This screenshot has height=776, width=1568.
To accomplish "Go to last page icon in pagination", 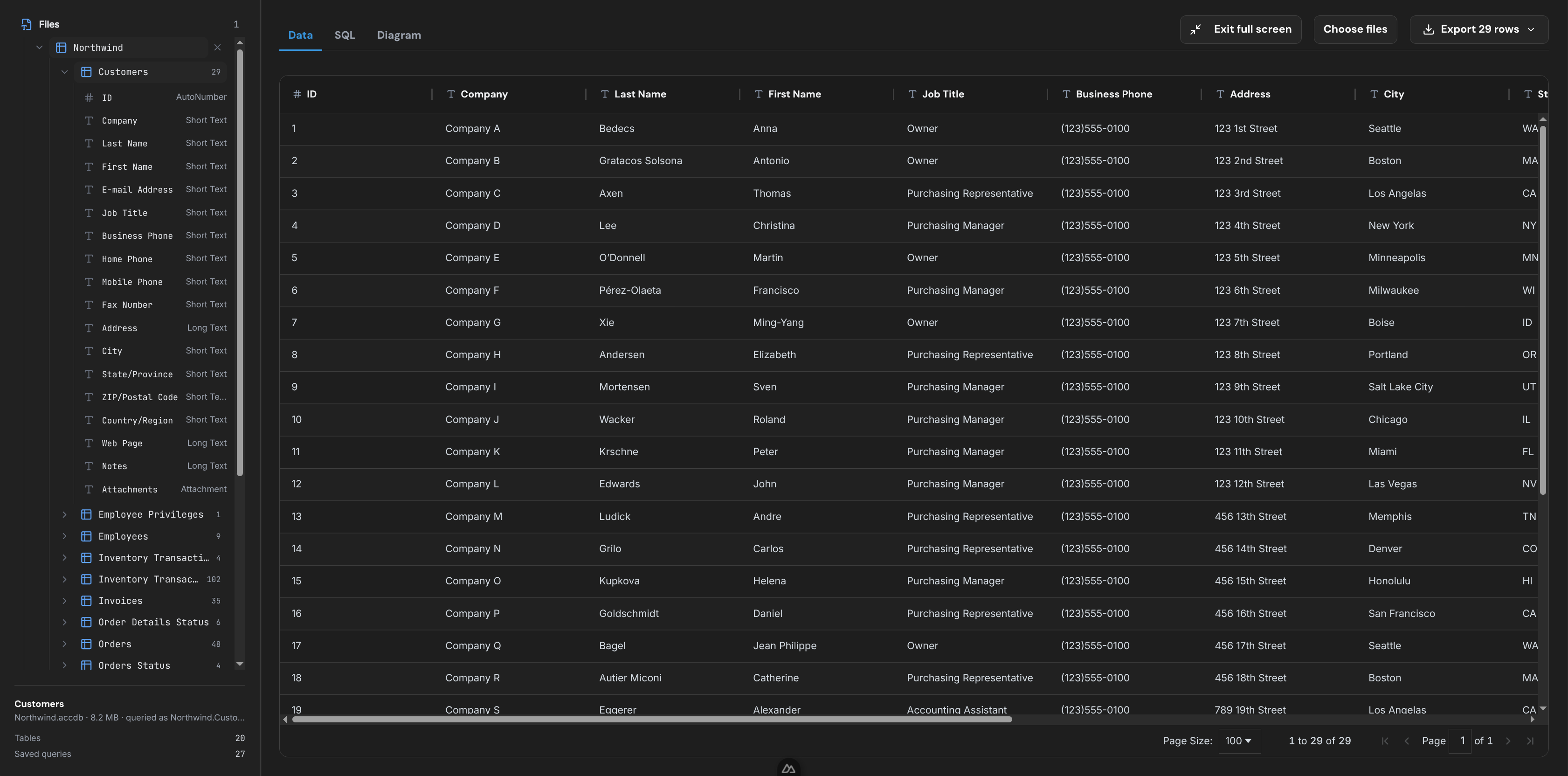I will click(1530, 741).
